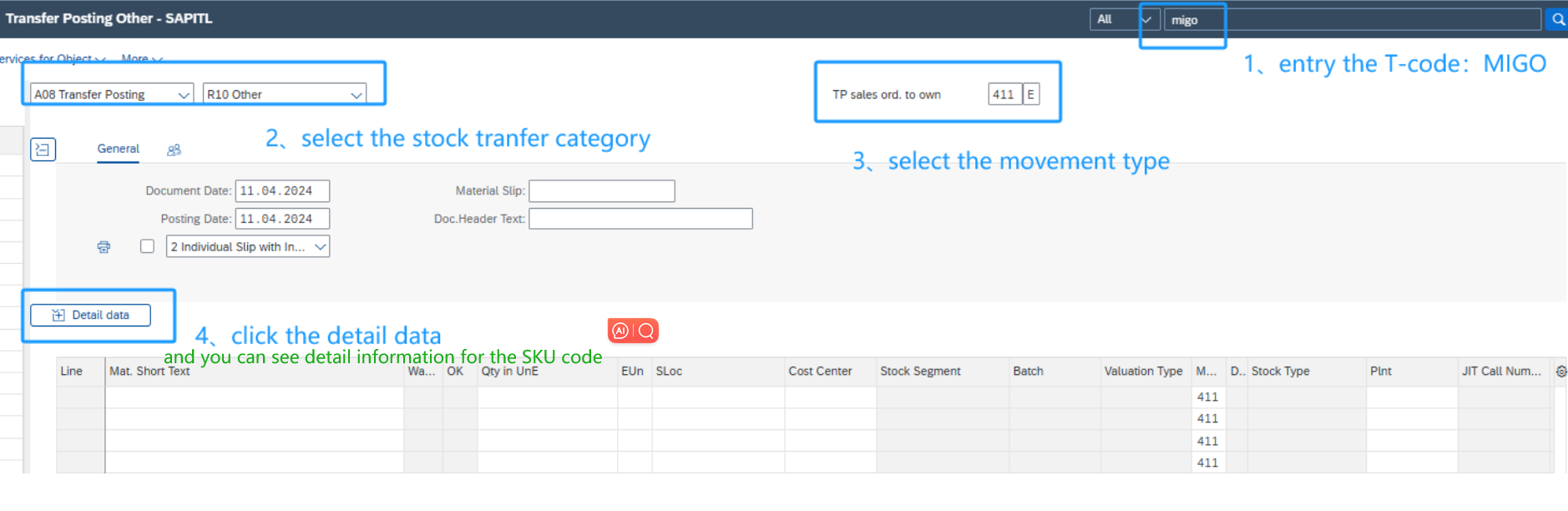Screen dimensions: 1568x511
Task: Click the collapse header data icon
Action: click(x=43, y=149)
